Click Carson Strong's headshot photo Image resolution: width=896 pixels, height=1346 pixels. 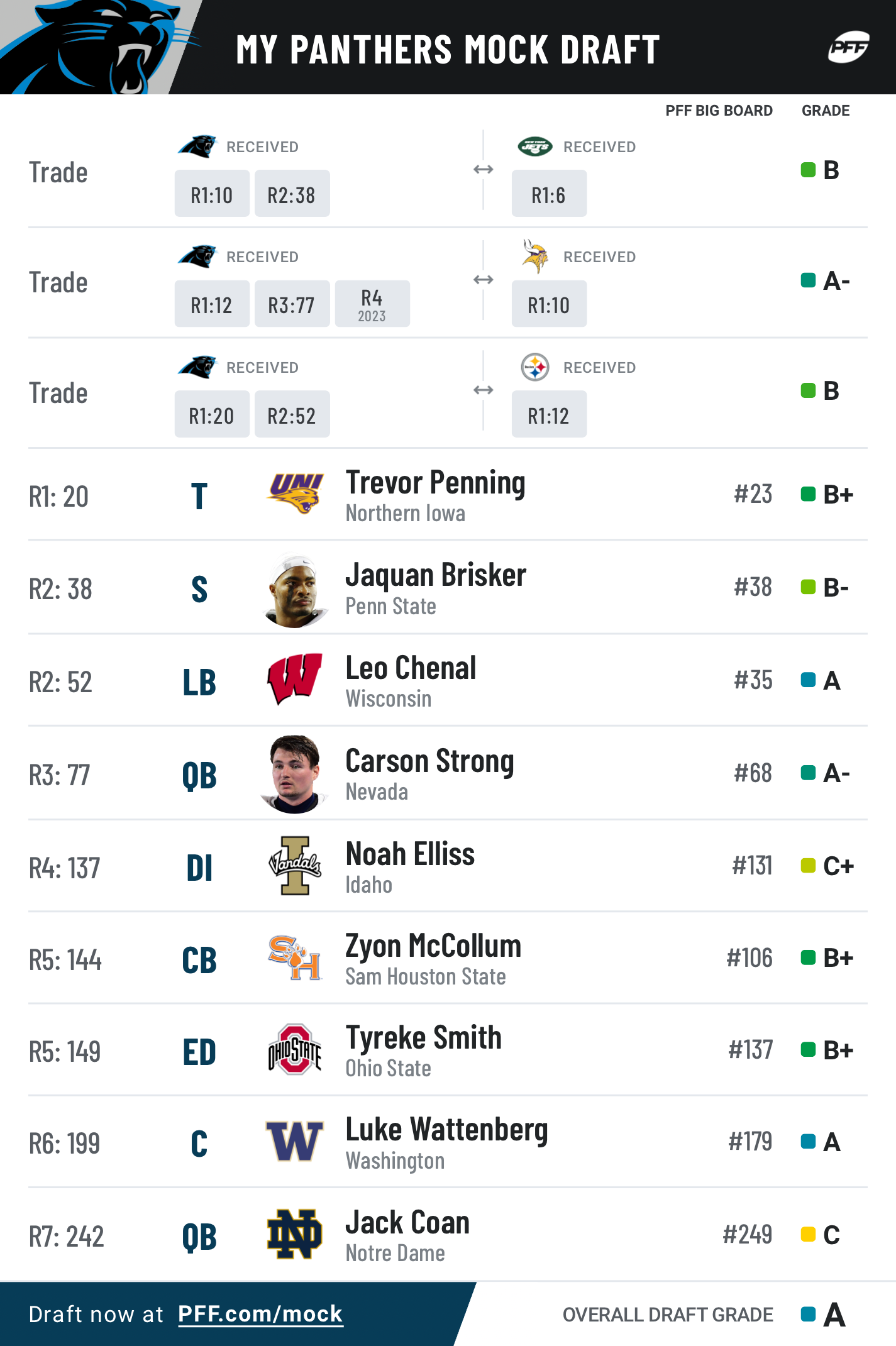point(295,775)
